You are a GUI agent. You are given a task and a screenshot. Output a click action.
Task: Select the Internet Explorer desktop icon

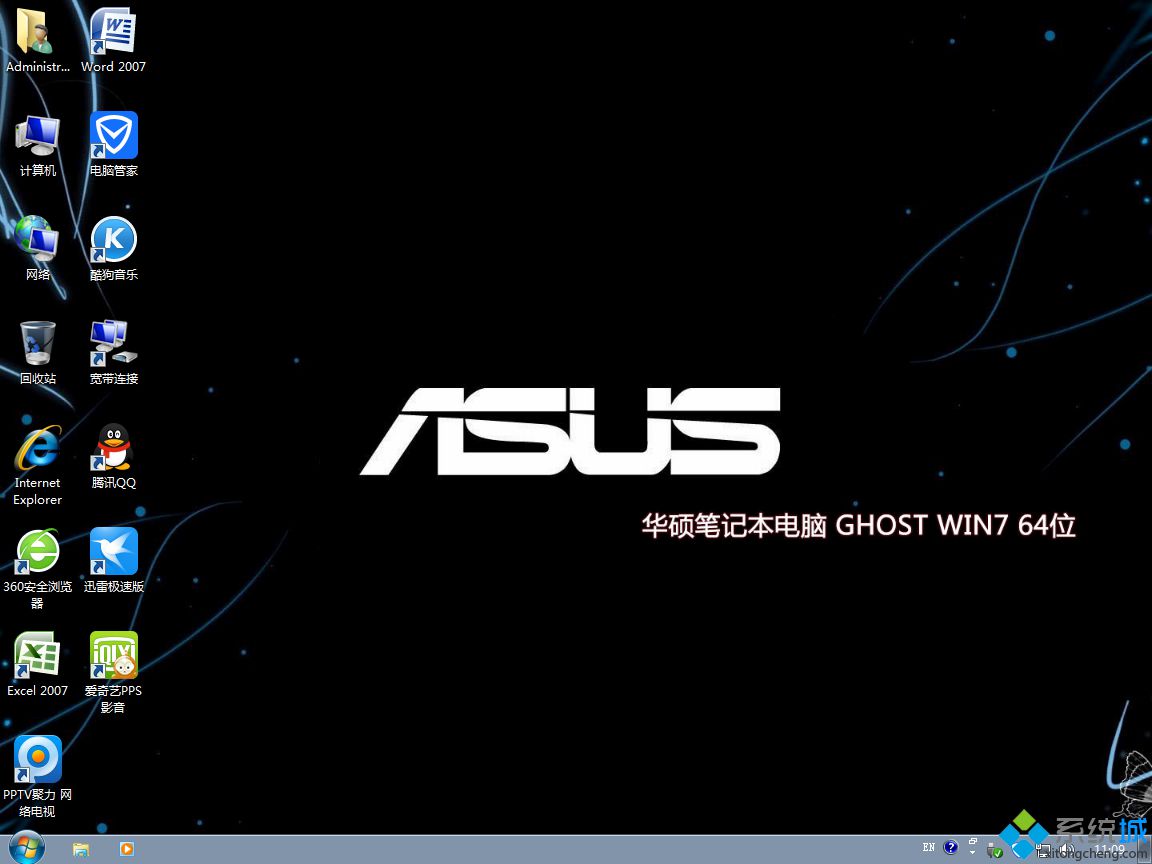click(37, 465)
